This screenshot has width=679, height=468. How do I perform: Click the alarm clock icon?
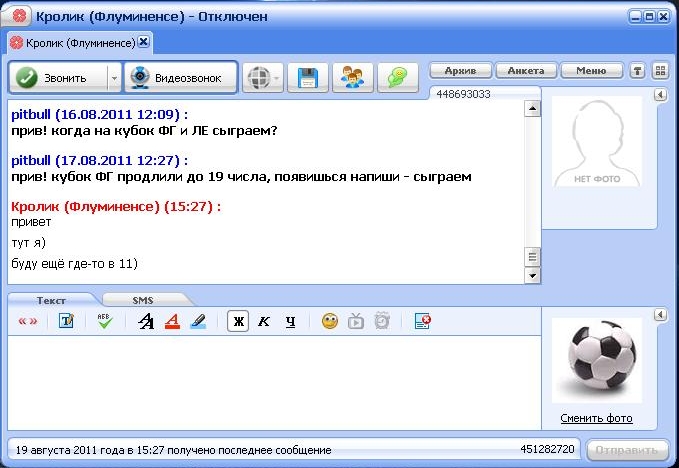coord(382,321)
